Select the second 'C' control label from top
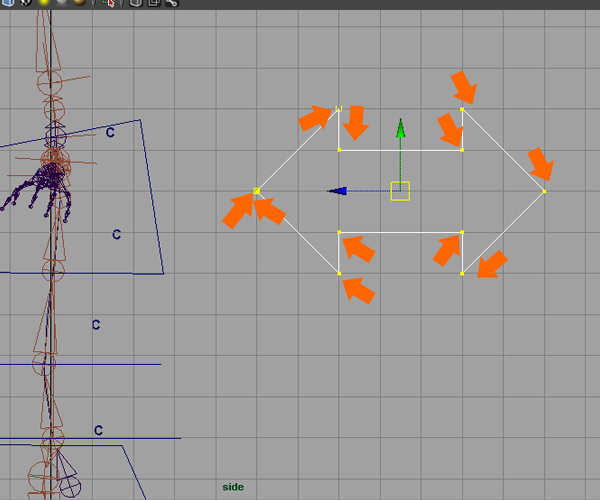 pos(117,235)
